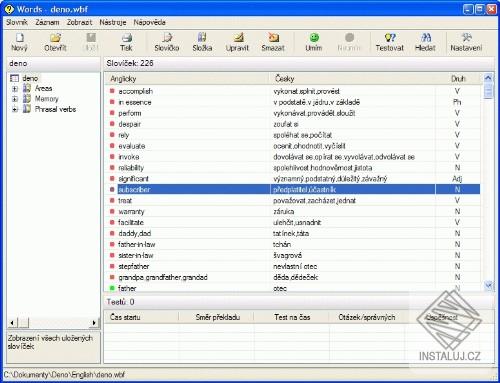The width and height of the screenshot is (500, 383).
Task: Open the Nástroje menu
Action: [x=113, y=22]
